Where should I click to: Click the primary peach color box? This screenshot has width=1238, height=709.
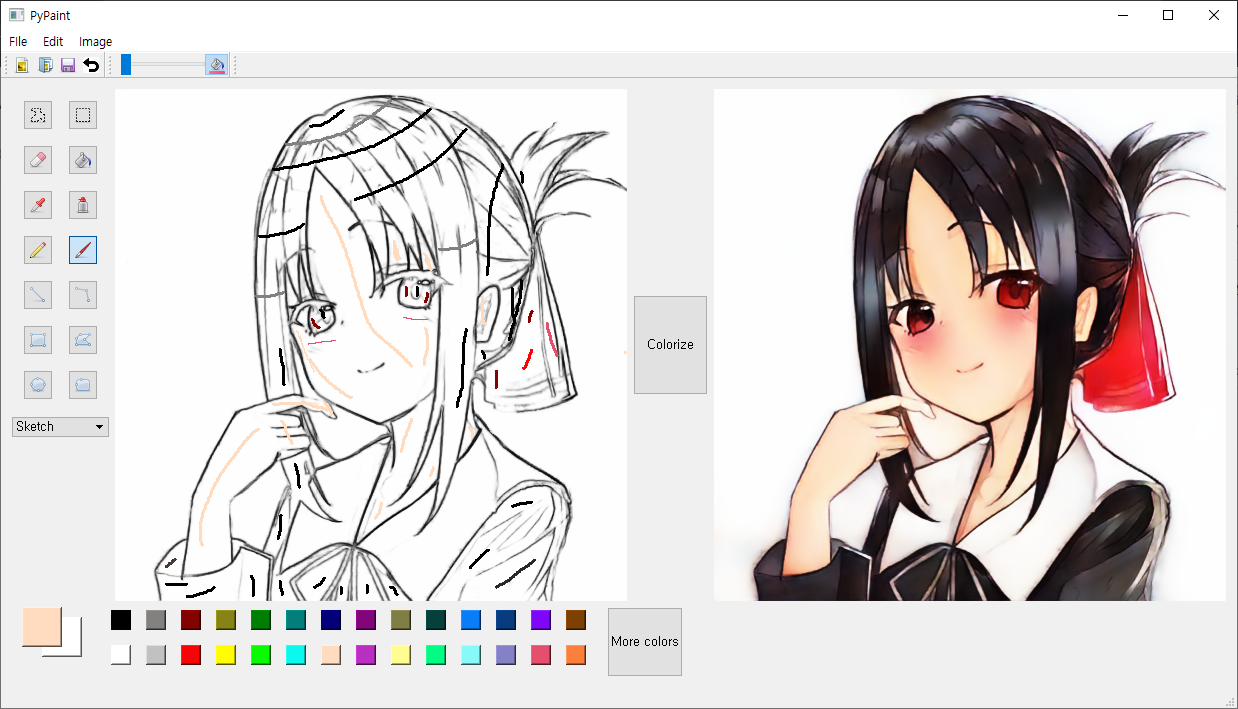(41, 626)
